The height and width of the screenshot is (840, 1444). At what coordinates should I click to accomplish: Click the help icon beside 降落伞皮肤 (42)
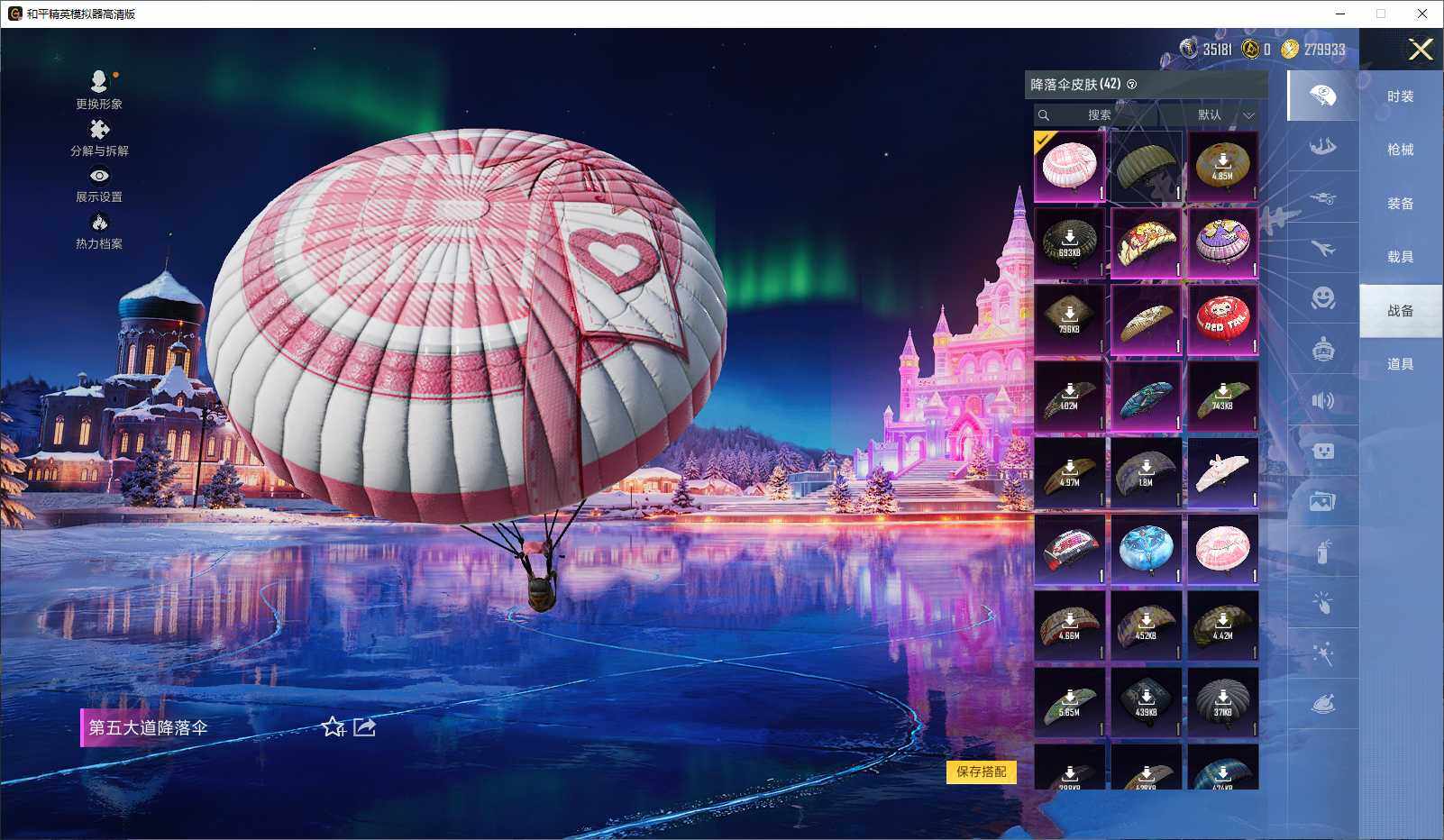pyautogui.click(x=1132, y=85)
